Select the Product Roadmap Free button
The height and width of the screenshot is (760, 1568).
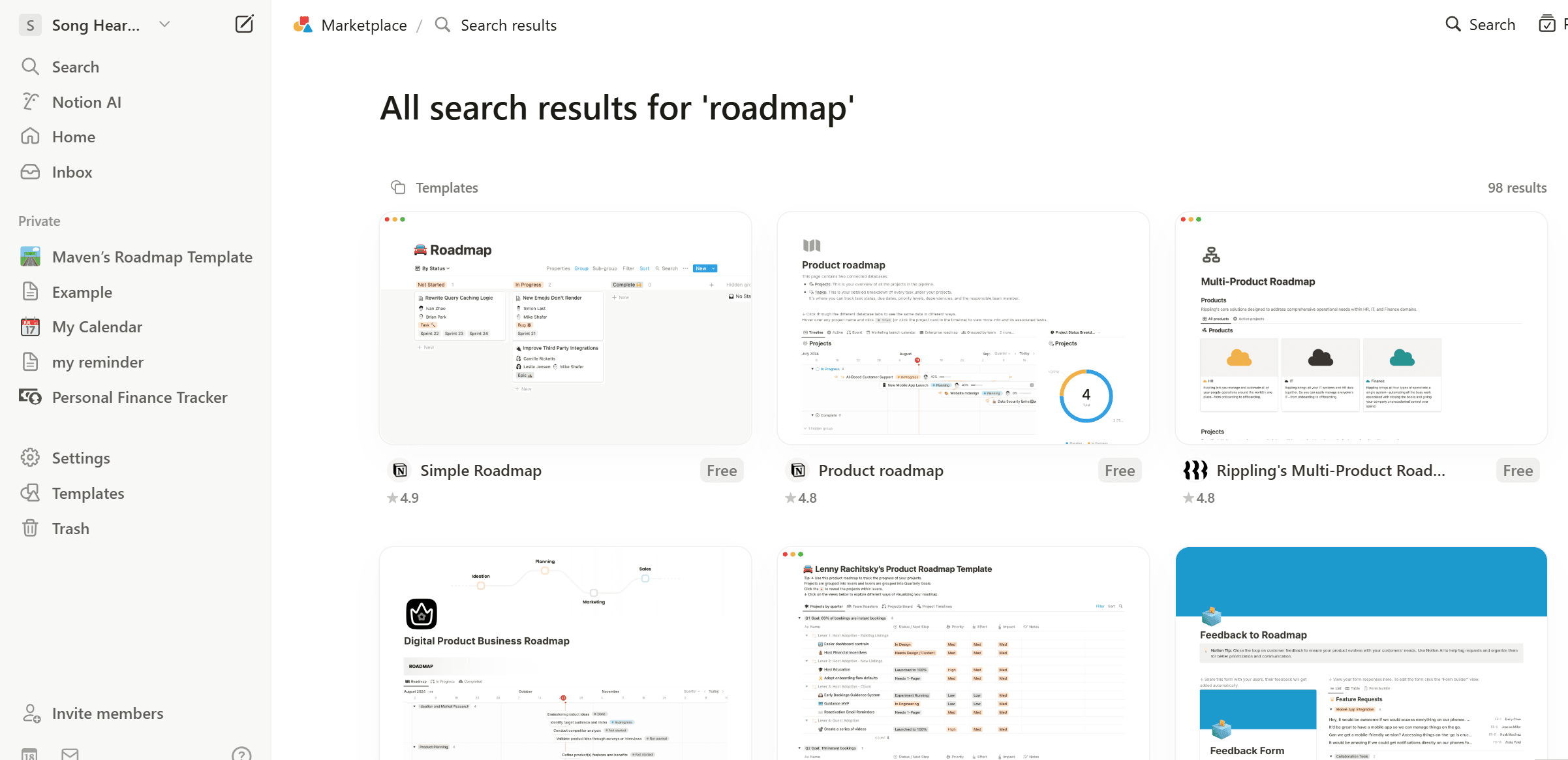click(1119, 470)
